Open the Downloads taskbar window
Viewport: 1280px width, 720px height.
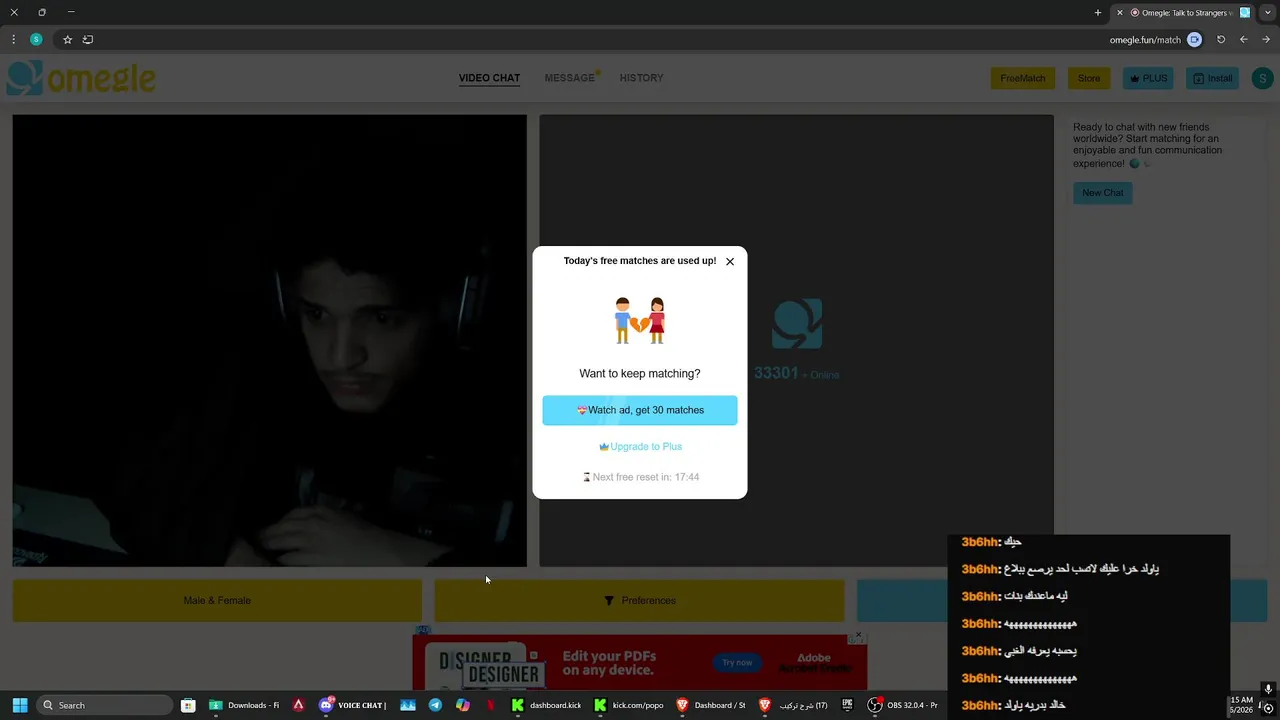pos(245,705)
